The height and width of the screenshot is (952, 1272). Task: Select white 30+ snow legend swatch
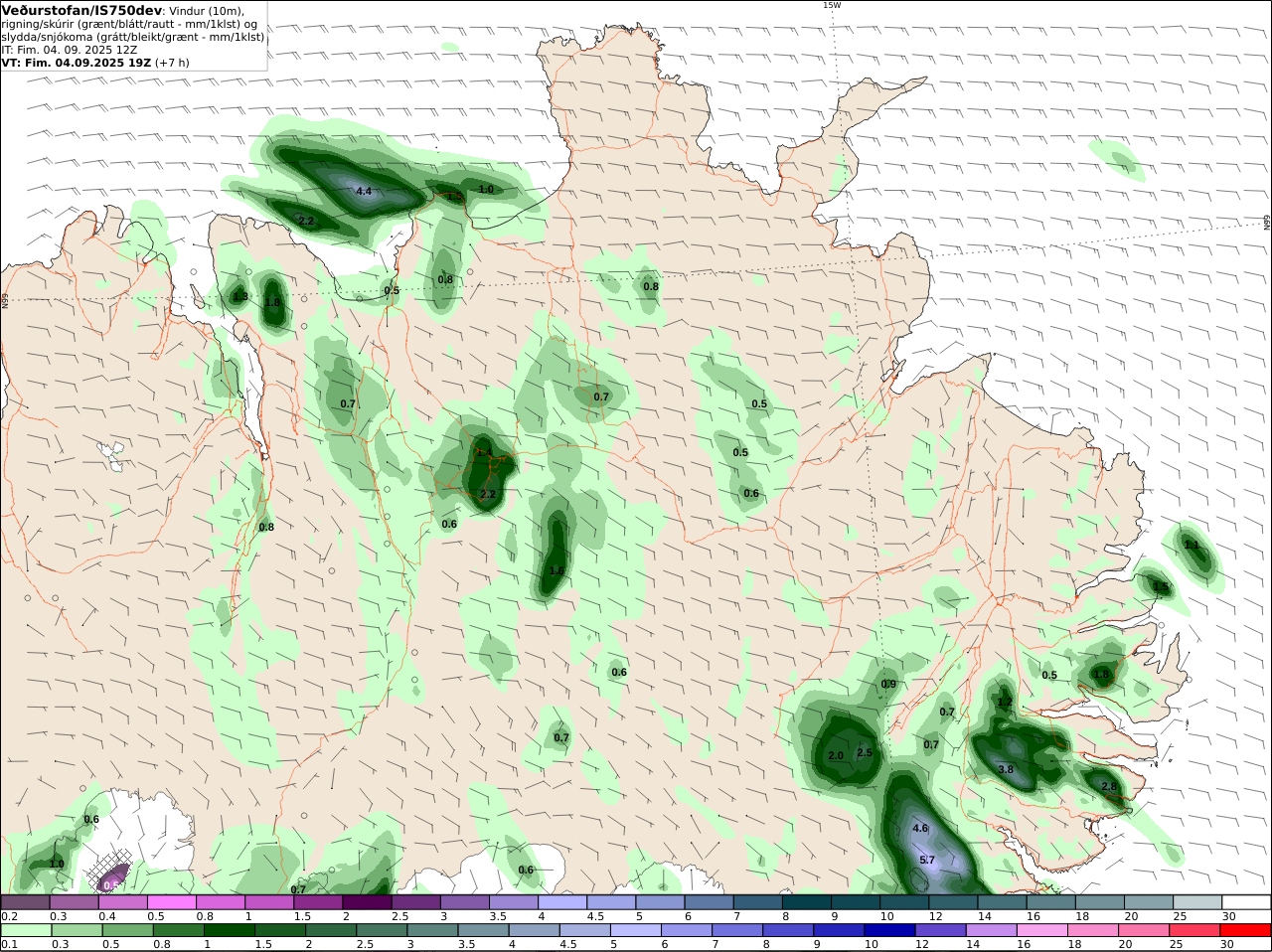[1246, 902]
